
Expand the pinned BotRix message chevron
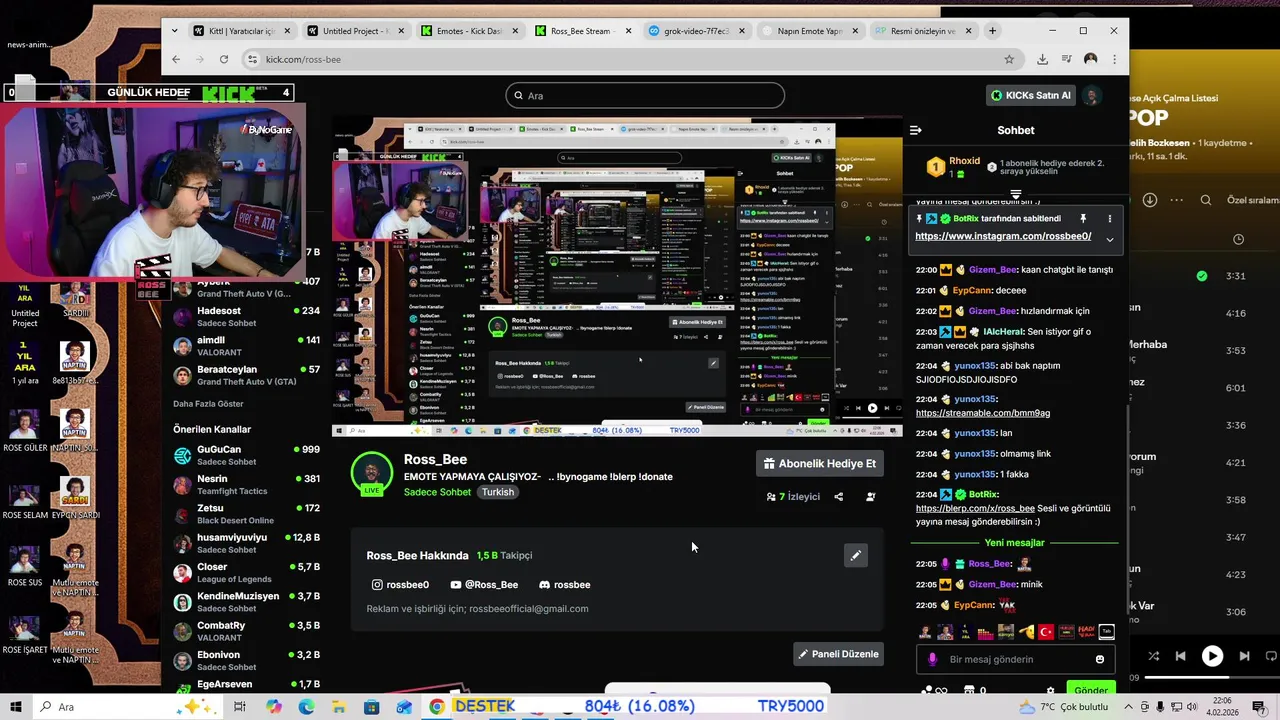[x=1109, y=239]
